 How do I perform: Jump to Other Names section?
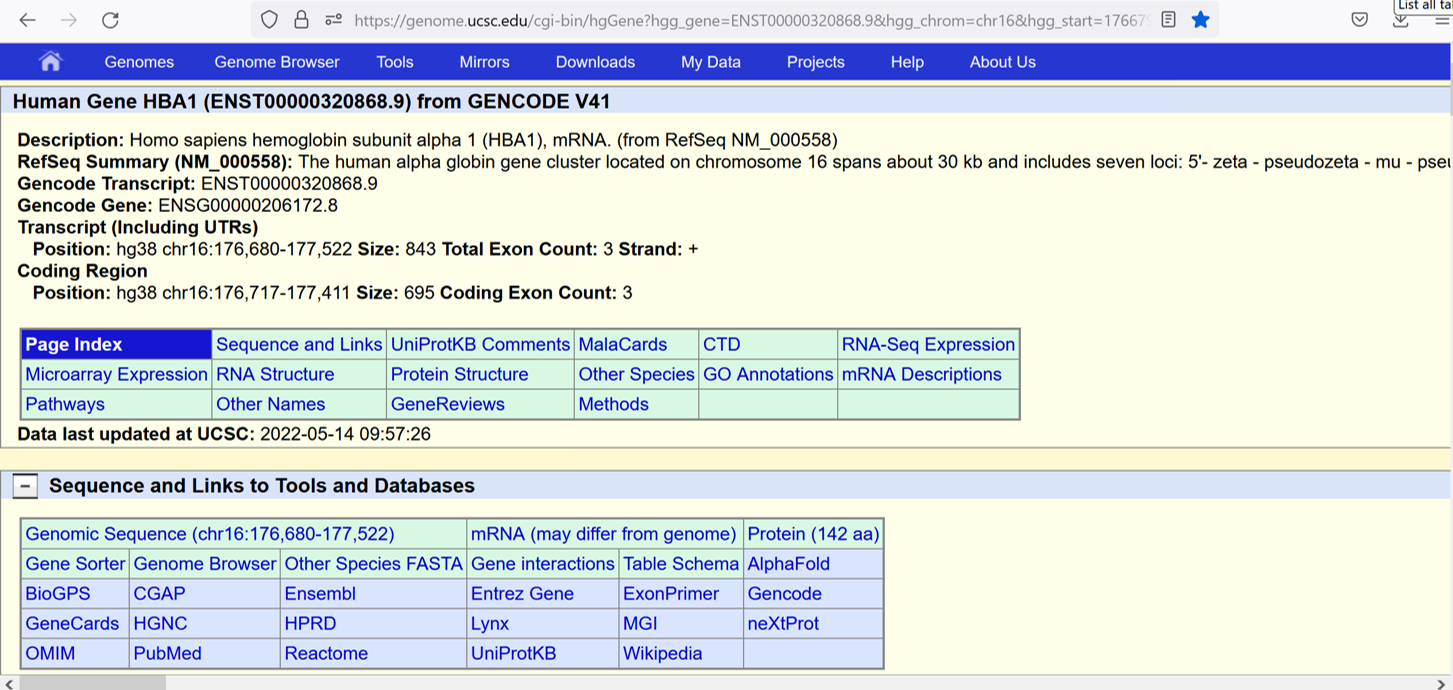coord(271,404)
